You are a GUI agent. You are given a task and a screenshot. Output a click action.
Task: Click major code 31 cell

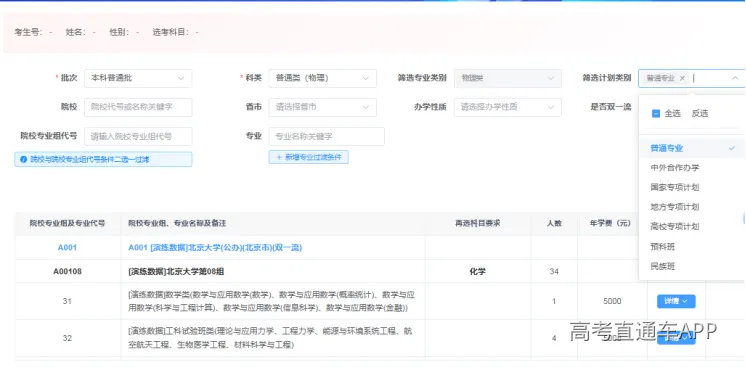click(x=67, y=301)
